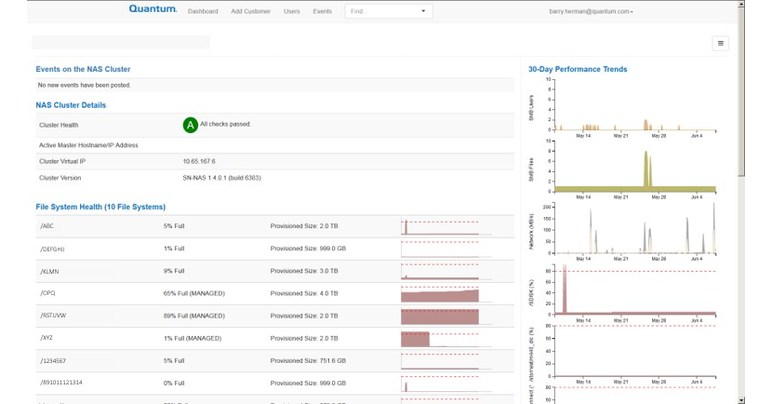Image resolution: width=772 pixels, height=404 pixels.
Task: Open the Events nav item
Action: coord(322,11)
